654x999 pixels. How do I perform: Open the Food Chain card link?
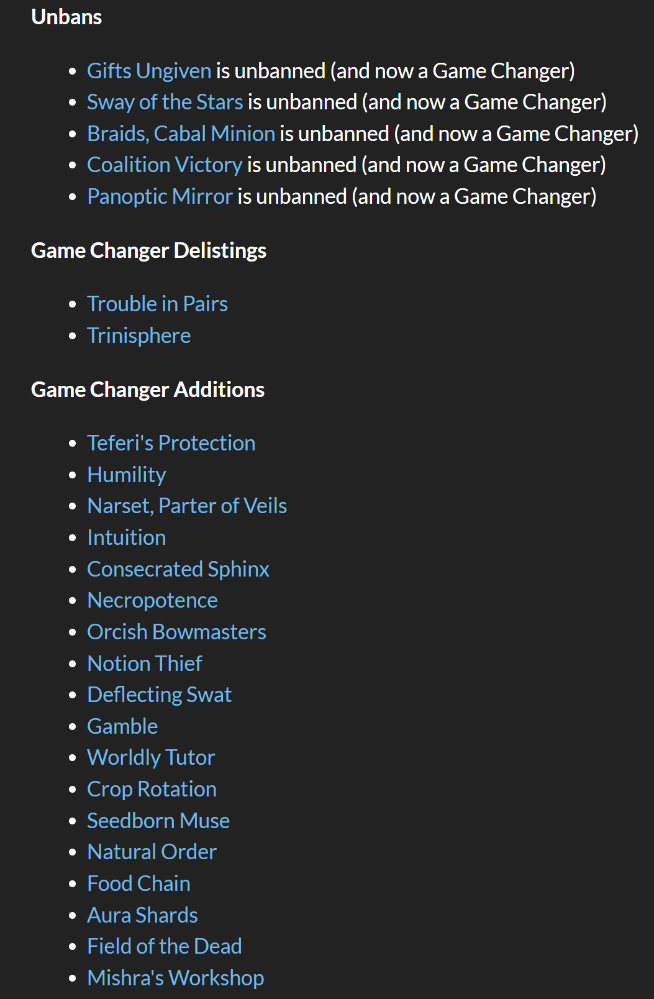pyautogui.click(x=138, y=884)
